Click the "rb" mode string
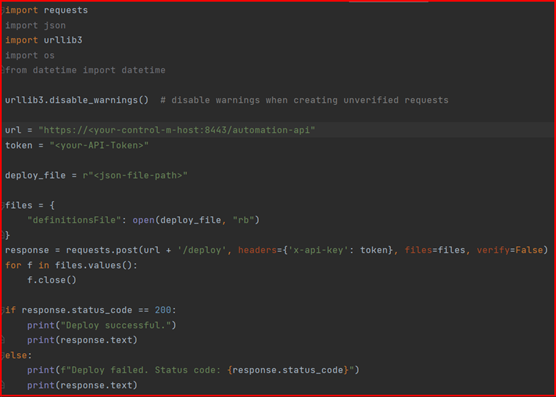Image resolution: width=556 pixels, height=397 pixels. point(244,220)
